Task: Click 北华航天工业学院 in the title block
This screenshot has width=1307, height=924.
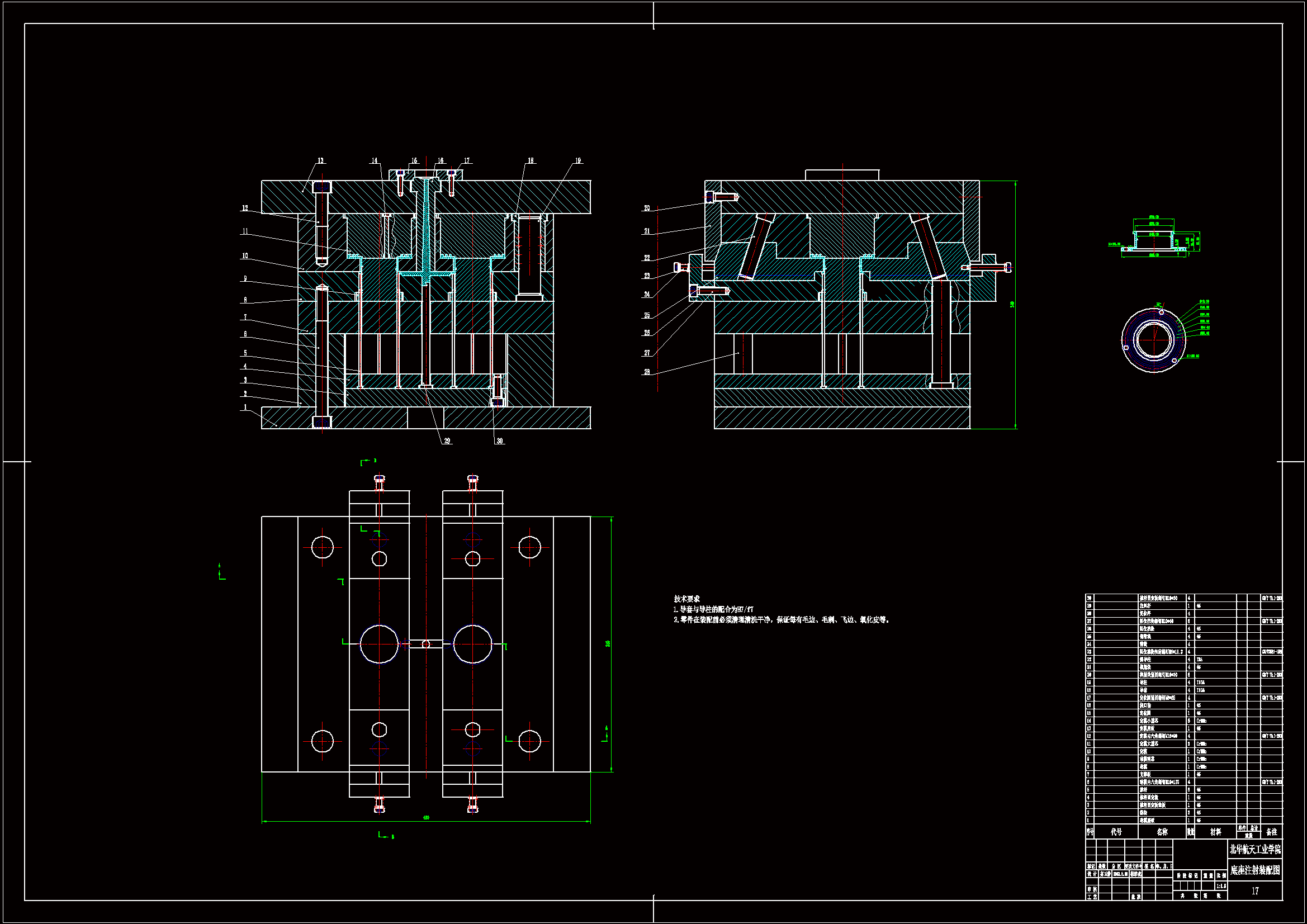Action: click(1254, 850)
